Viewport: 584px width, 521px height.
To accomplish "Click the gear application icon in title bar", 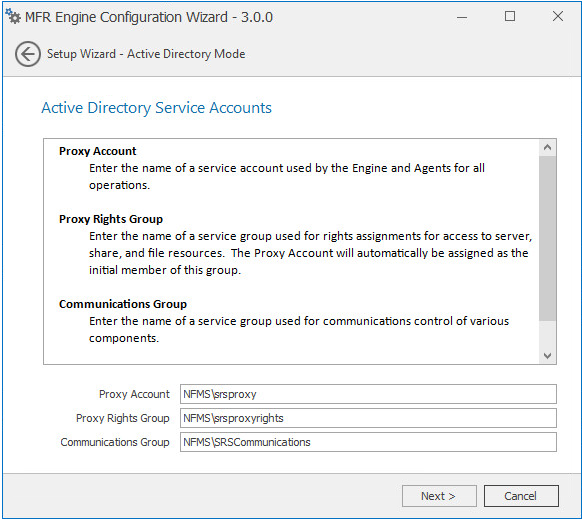I will tap(13, 16).
